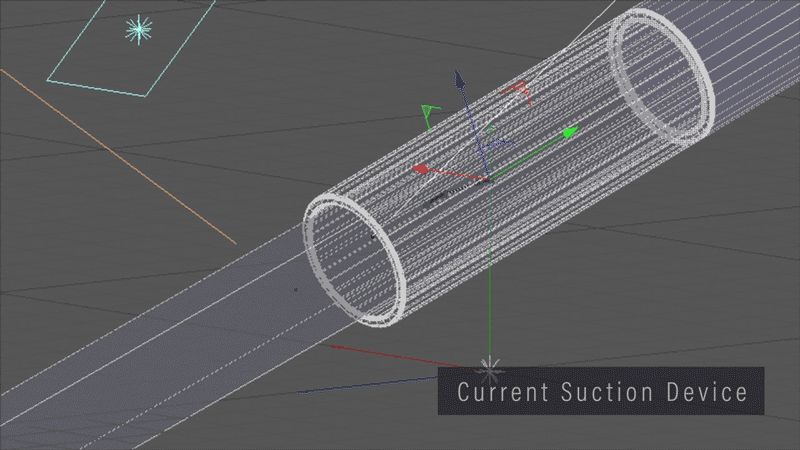
Task: Click the orange diagonal spline line
Action: [118, 157]
